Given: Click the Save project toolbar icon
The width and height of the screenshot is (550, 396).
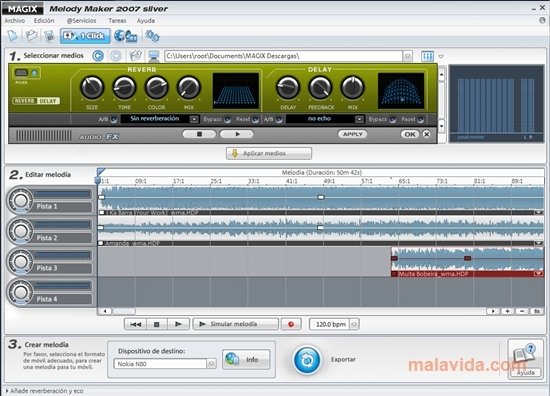Looking at the screenshot, I should [49, 36].
